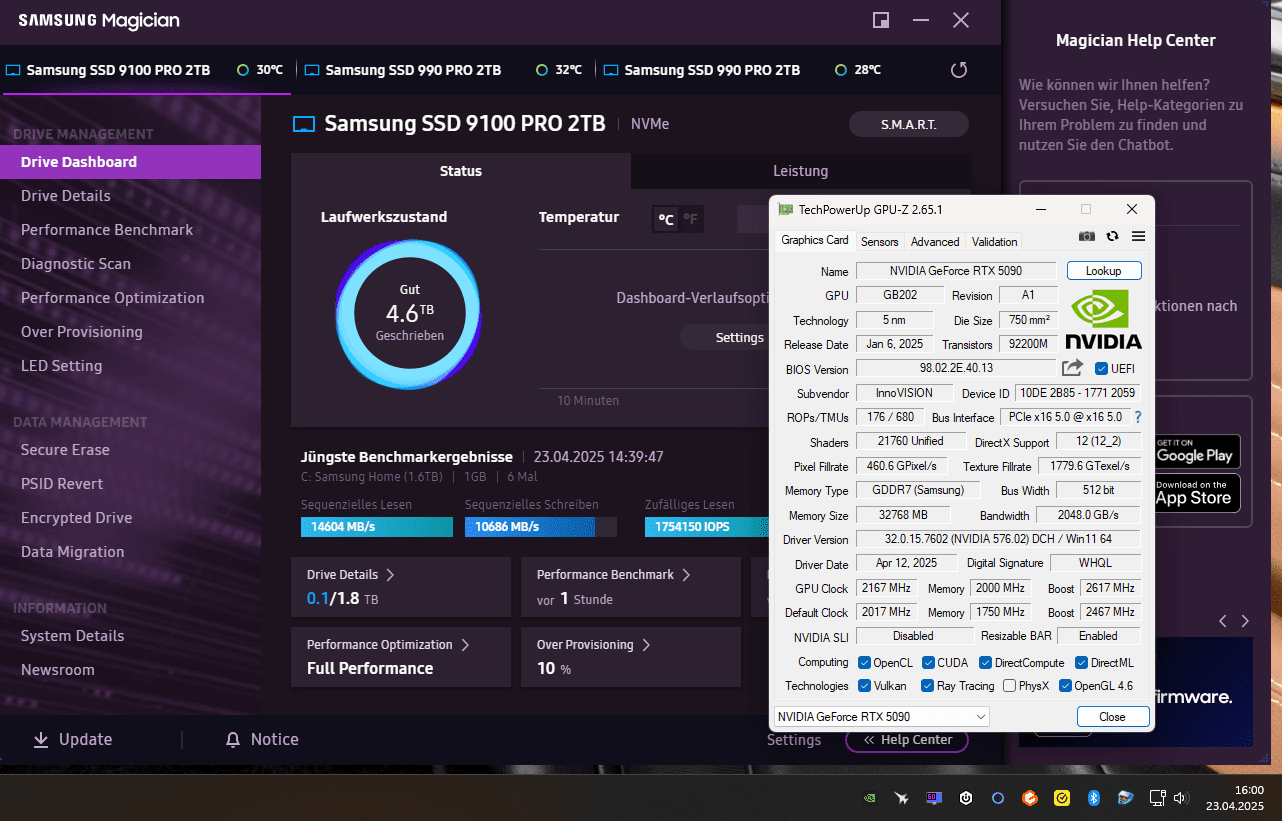Share BIOS via the export arrow icon
The height and width of the screenshot is (821, 1282).
point(1073,368)
